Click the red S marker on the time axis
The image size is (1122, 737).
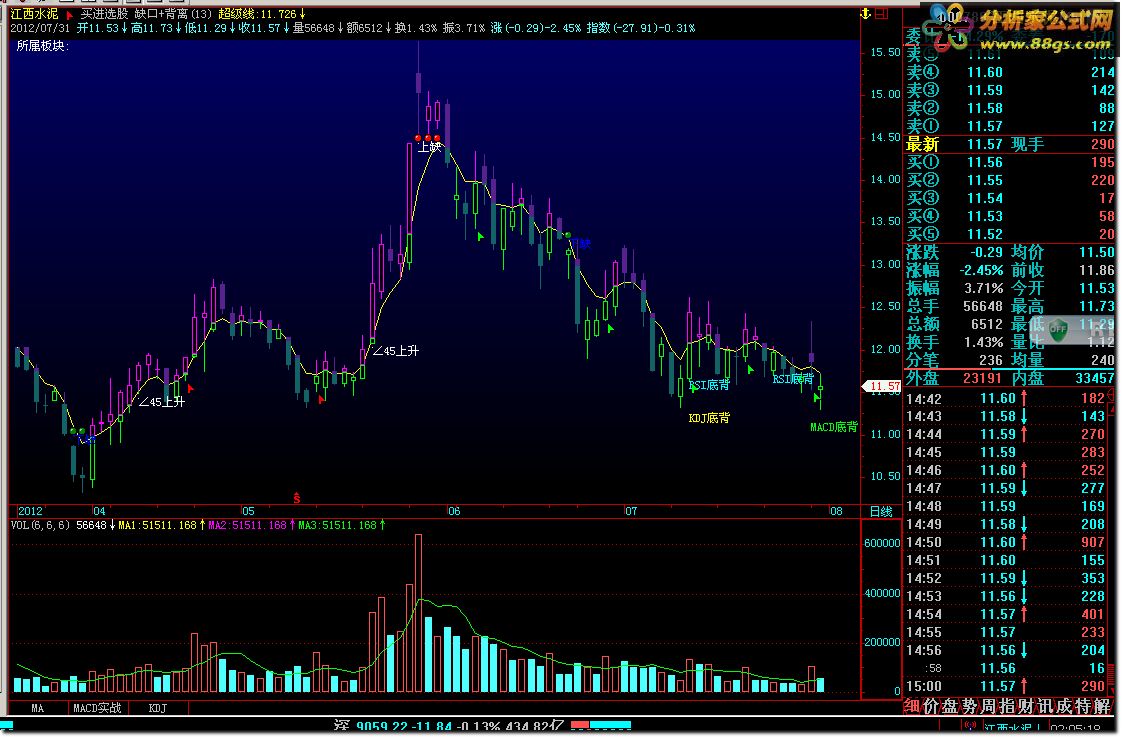click(x=296, y=497)
